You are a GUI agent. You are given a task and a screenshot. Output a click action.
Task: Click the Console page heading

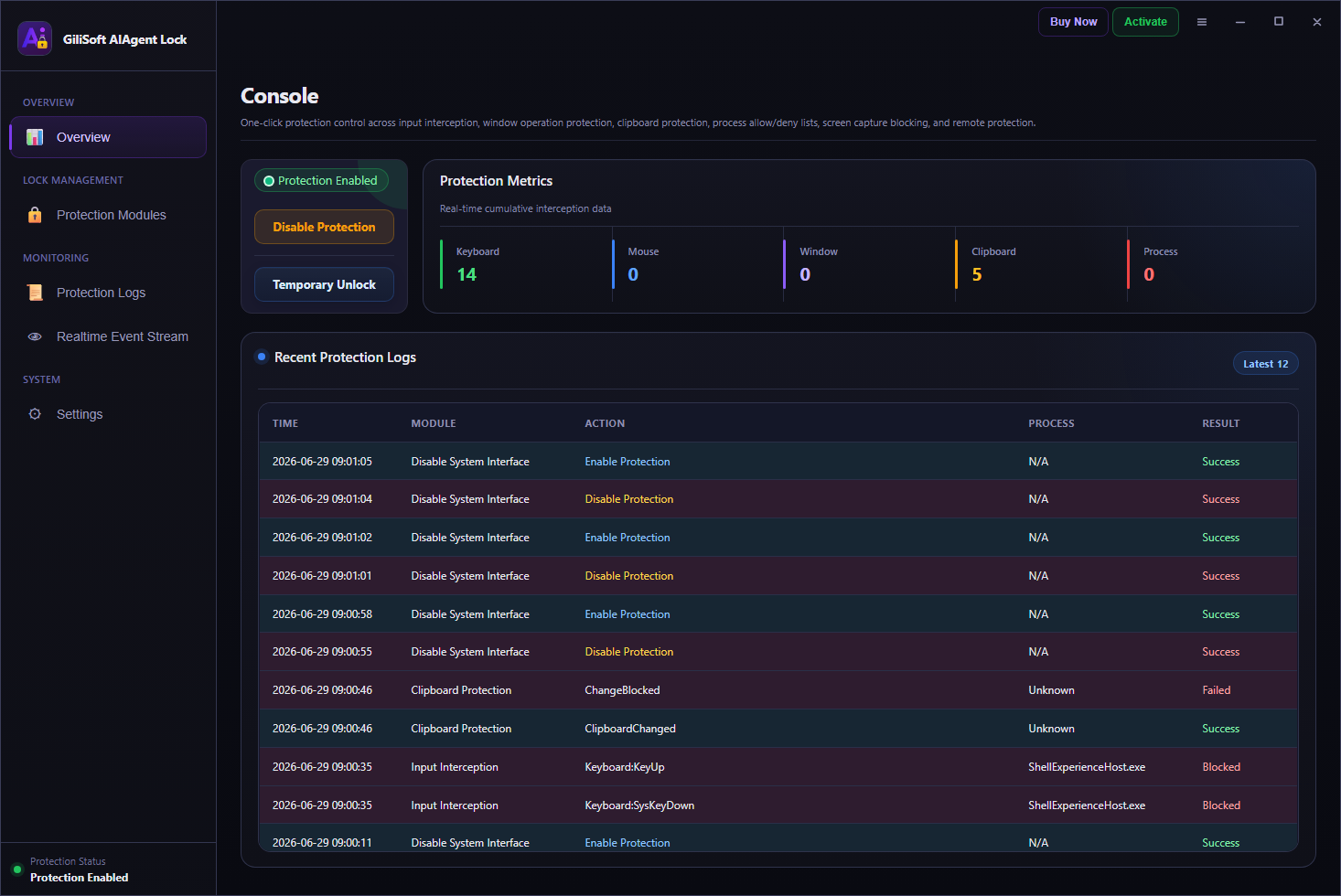(x=280, y=96)
